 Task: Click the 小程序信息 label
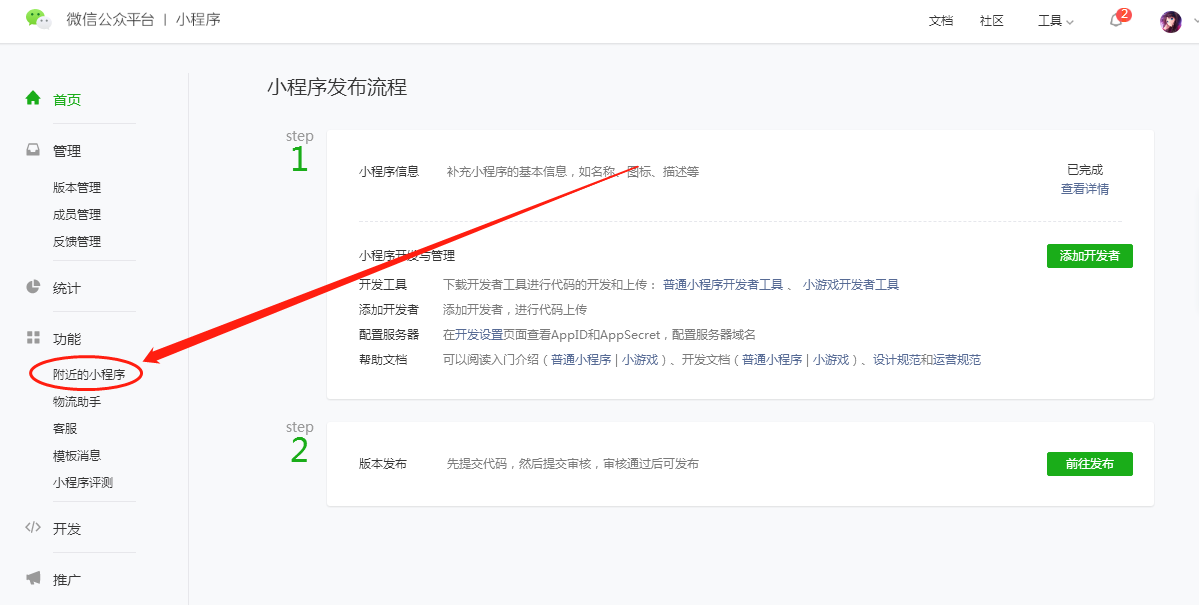click(x=388, y=172)
